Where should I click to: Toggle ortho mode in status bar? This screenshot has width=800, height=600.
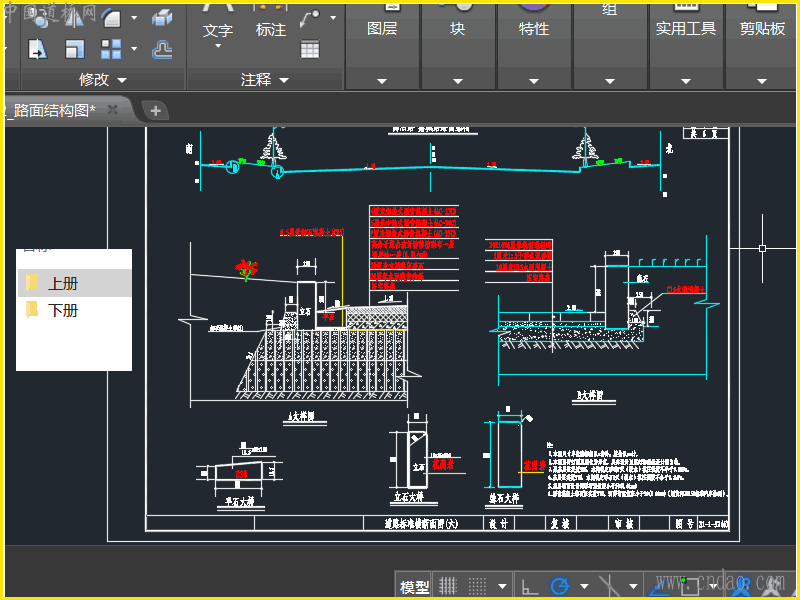coord(530,585)
